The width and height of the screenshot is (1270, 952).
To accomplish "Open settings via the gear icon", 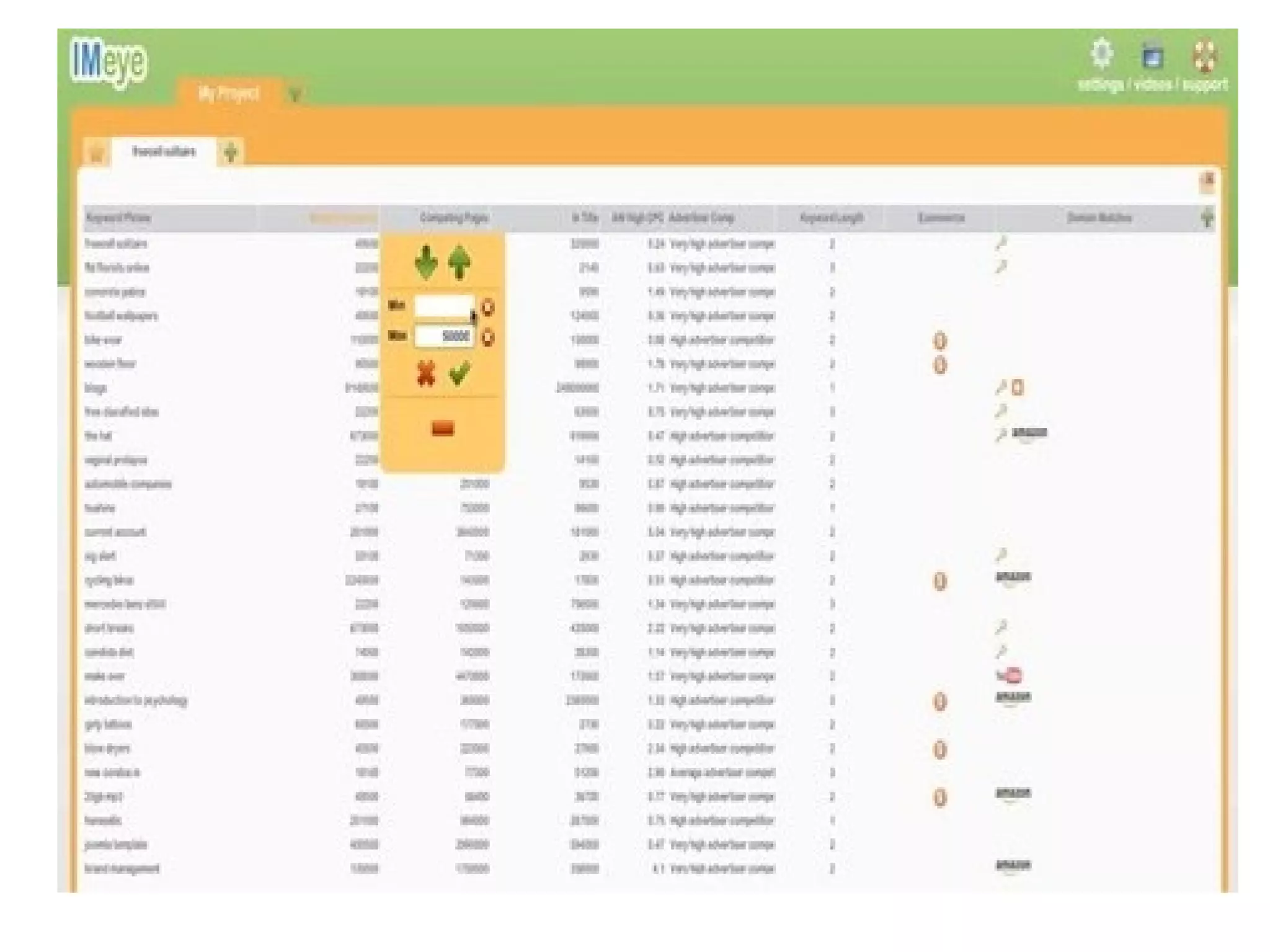I will [1102, 55].
